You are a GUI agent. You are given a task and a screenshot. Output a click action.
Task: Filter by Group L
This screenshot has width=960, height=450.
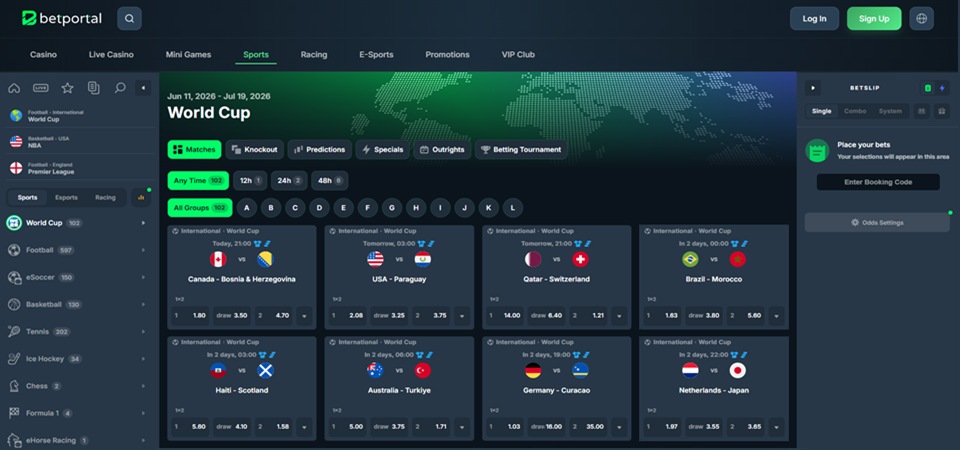(512, 208)
